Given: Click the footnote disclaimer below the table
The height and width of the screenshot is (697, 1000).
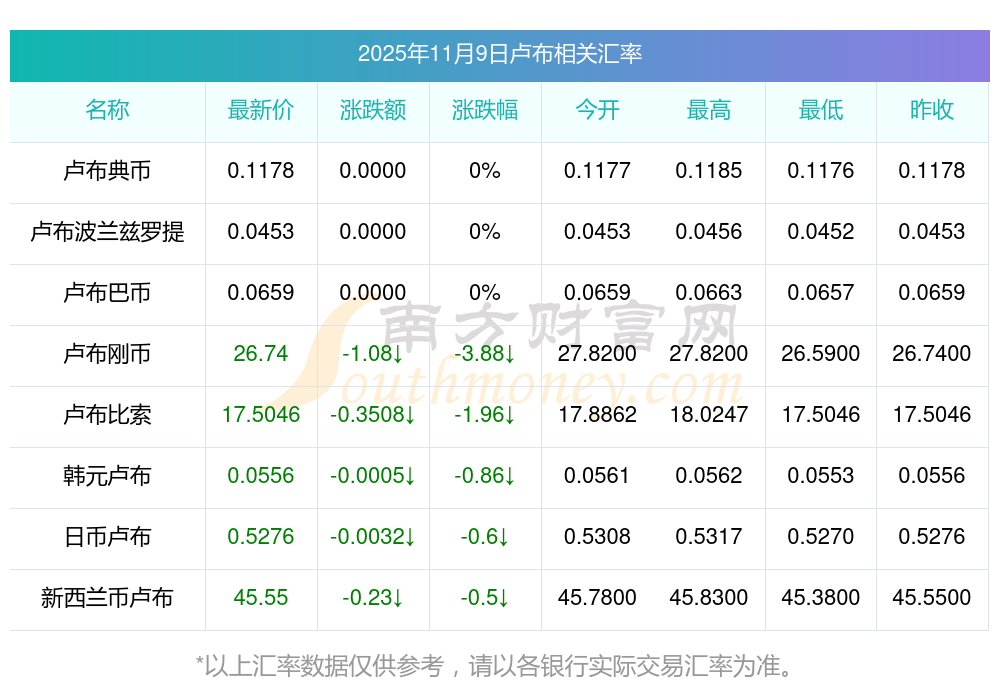Looking at the screenshot, I should click(499, 665).
